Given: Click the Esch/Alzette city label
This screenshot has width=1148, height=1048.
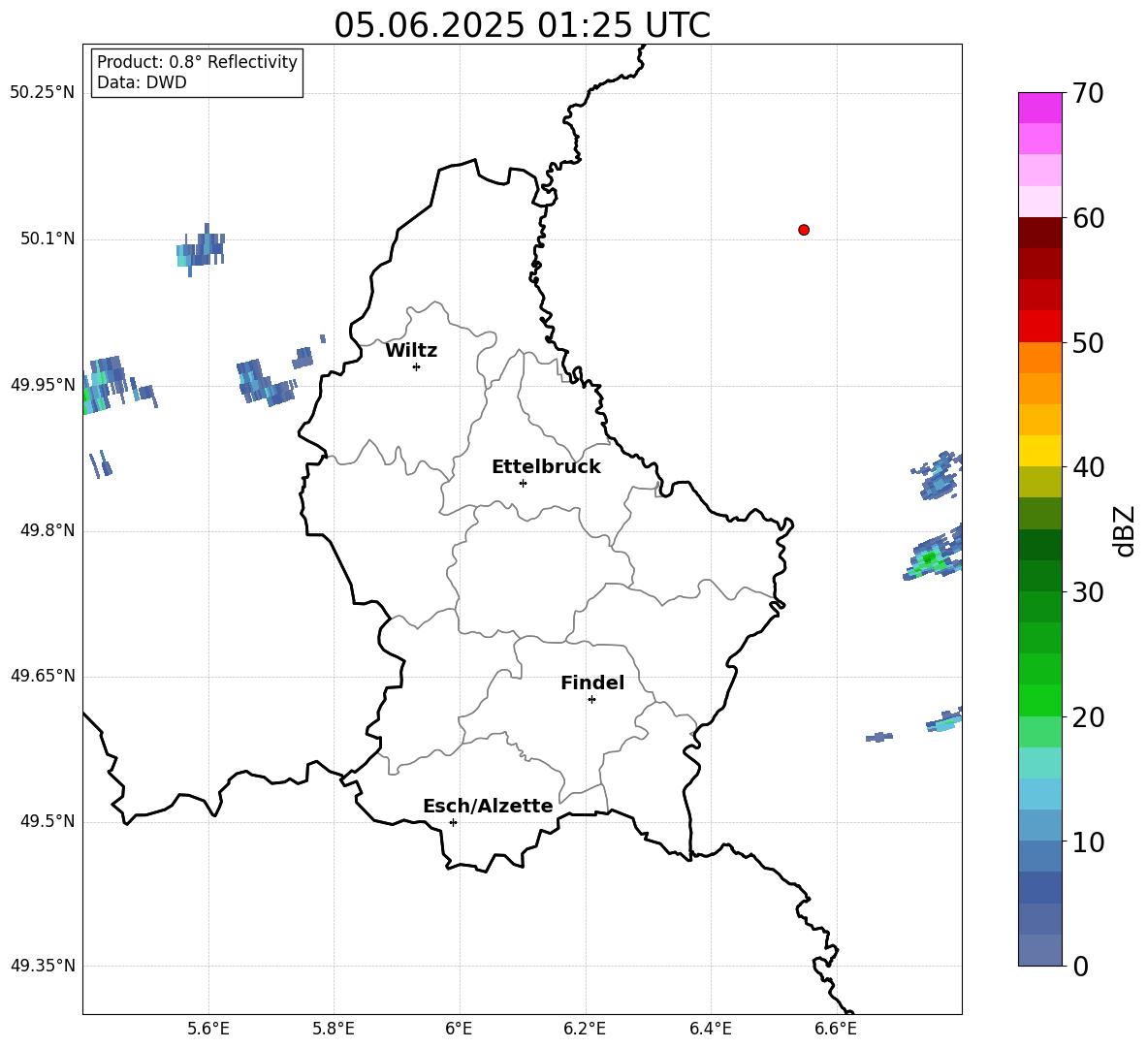Looking at the screenshot, I should (488, 807).
